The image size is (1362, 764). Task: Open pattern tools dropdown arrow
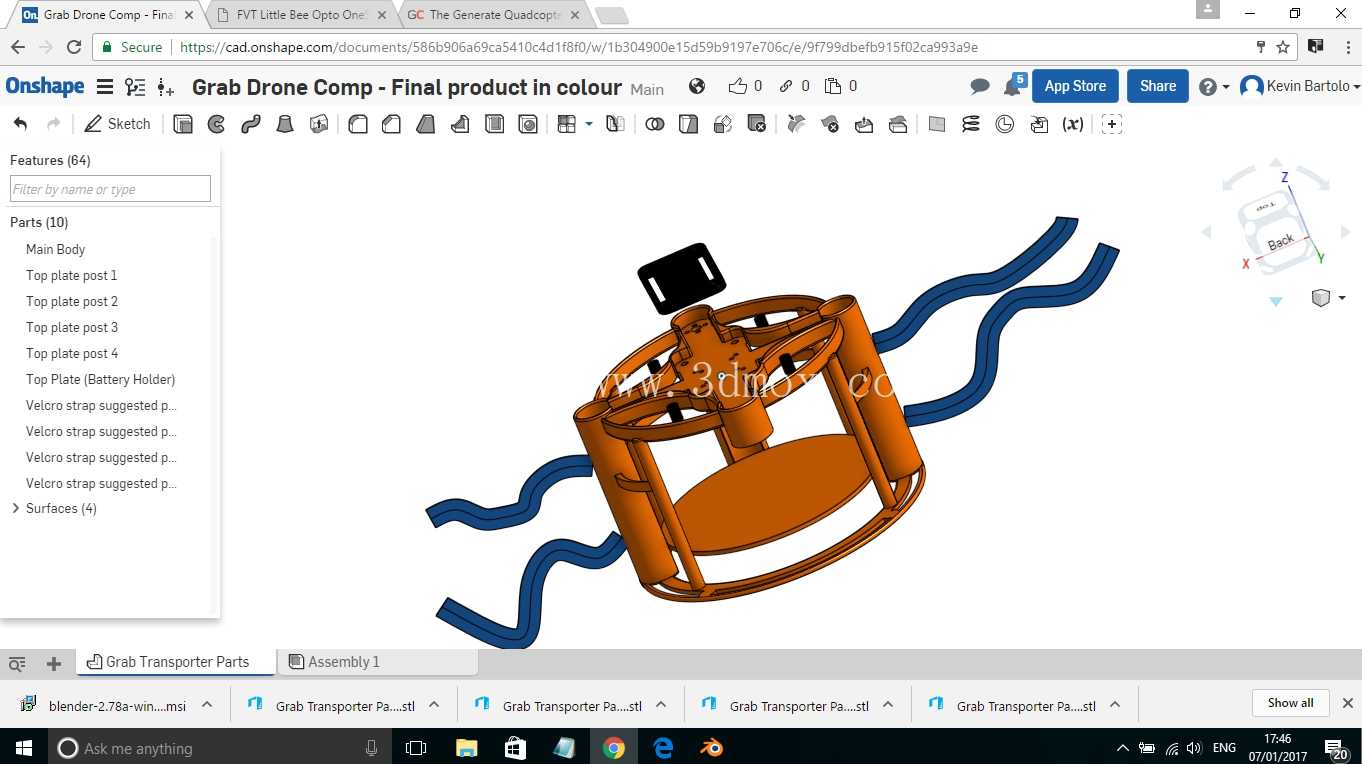pos(589,124)
